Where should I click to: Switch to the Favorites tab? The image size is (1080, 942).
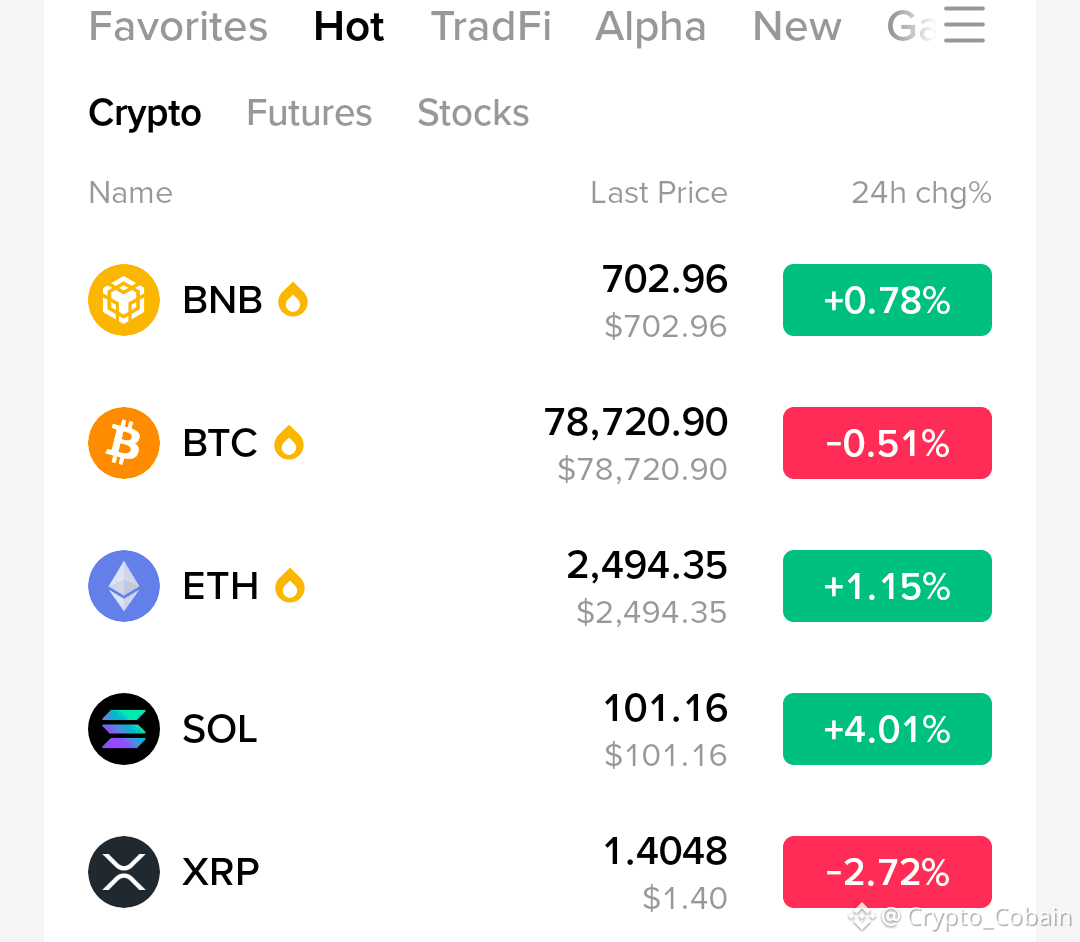coord(178,26)
